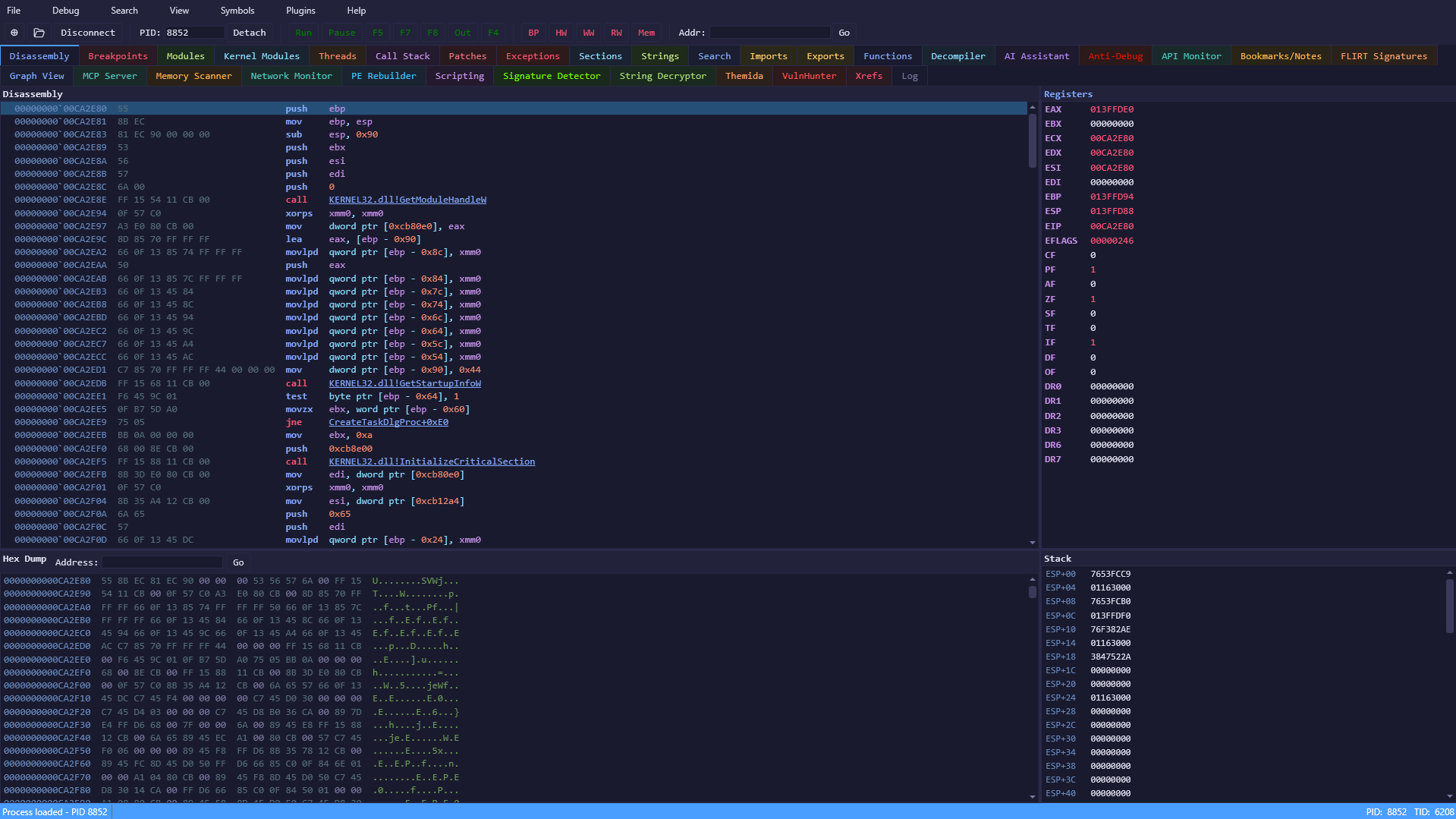
Task: Click the BP breakpoint toolbar button
Action: coord(533,33)
